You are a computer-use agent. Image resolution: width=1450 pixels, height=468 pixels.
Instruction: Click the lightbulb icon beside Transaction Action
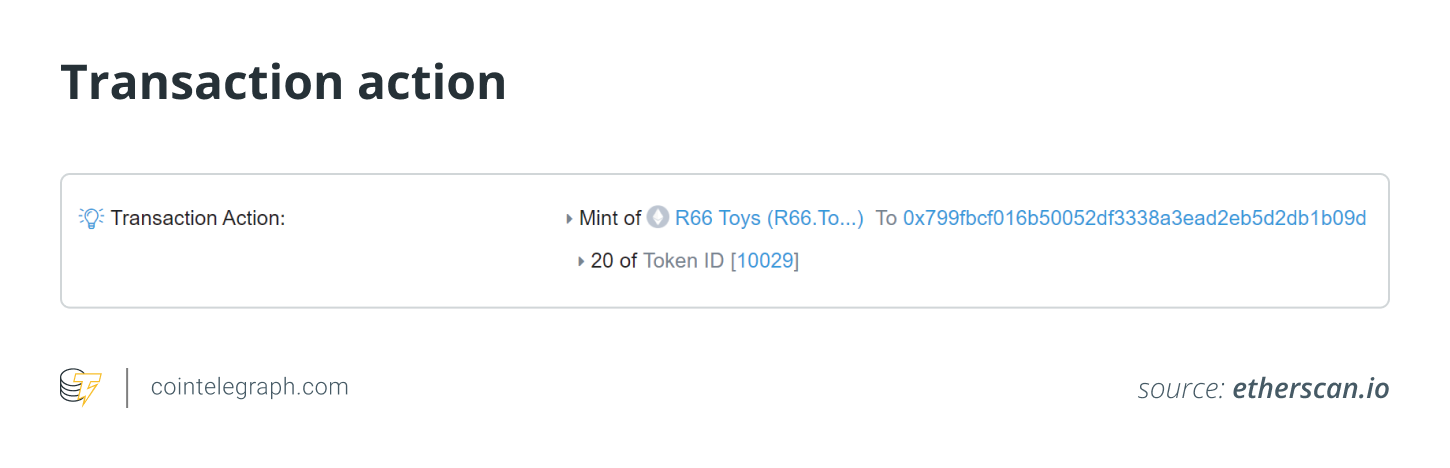(x=91, y=218)
